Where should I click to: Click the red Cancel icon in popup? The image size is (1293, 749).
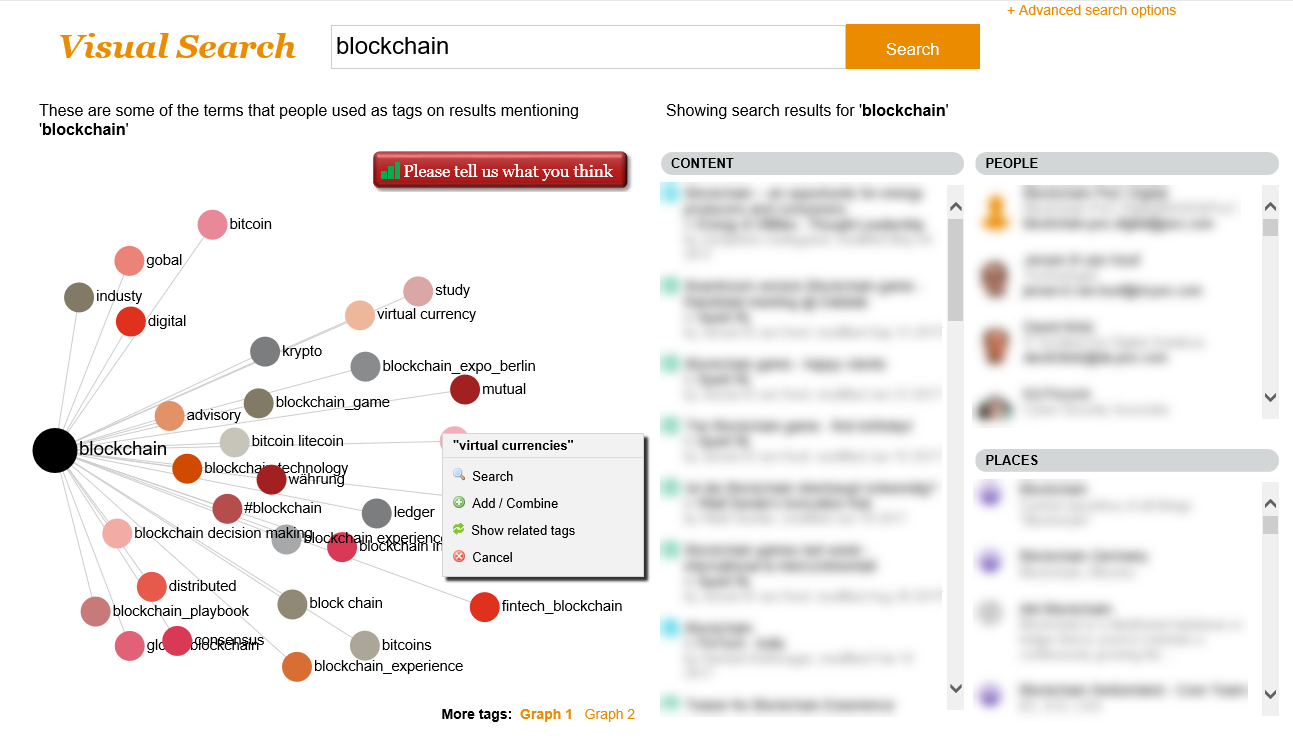click(459, 557)
